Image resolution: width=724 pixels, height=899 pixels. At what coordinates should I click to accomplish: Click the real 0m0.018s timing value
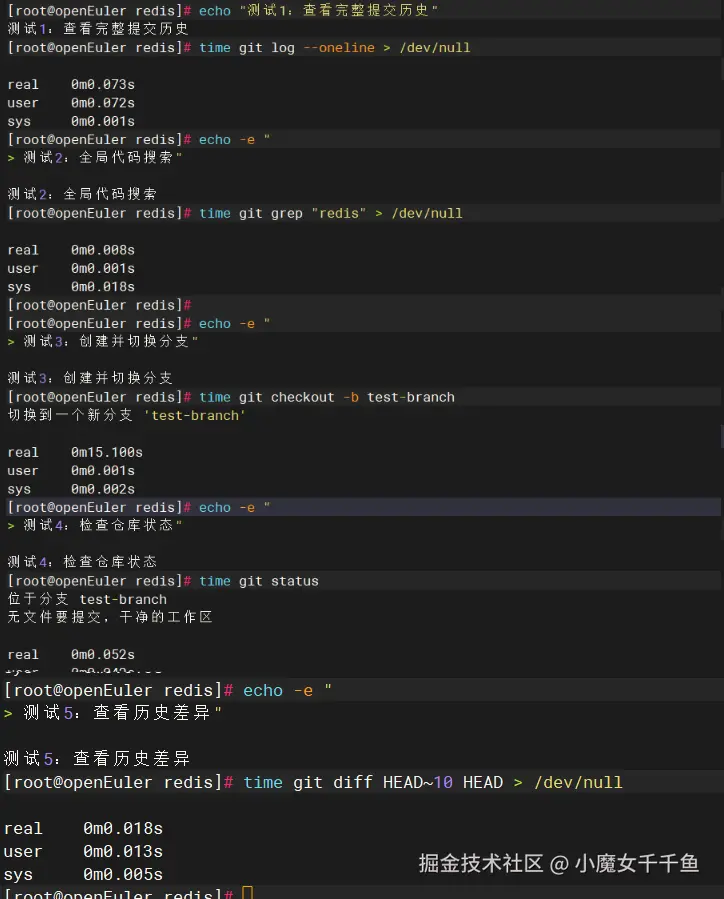pos(123,828)
